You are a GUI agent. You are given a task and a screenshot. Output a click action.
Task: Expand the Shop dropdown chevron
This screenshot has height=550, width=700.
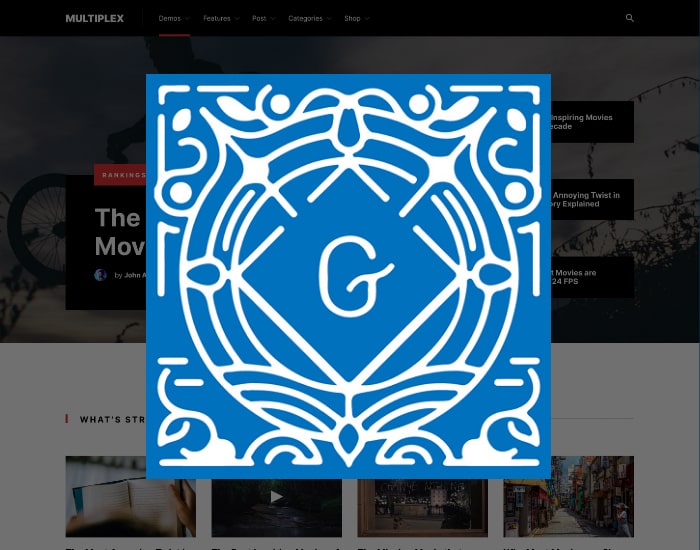[367, 19]
